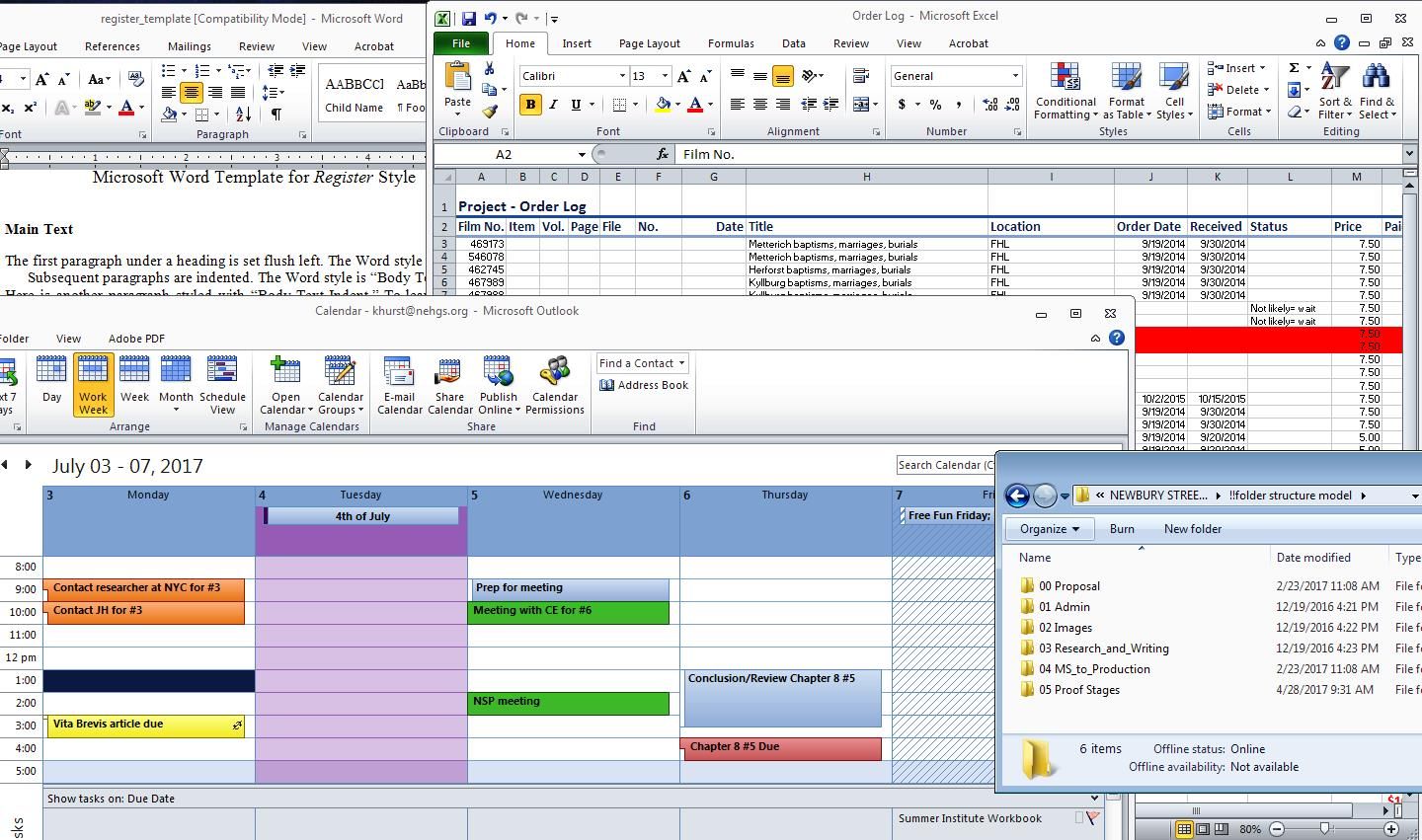Open Excel font name dropdown Calibri
Viewport: 1422px width, 840px height.
pyautogui.click(x=622, y=76)
